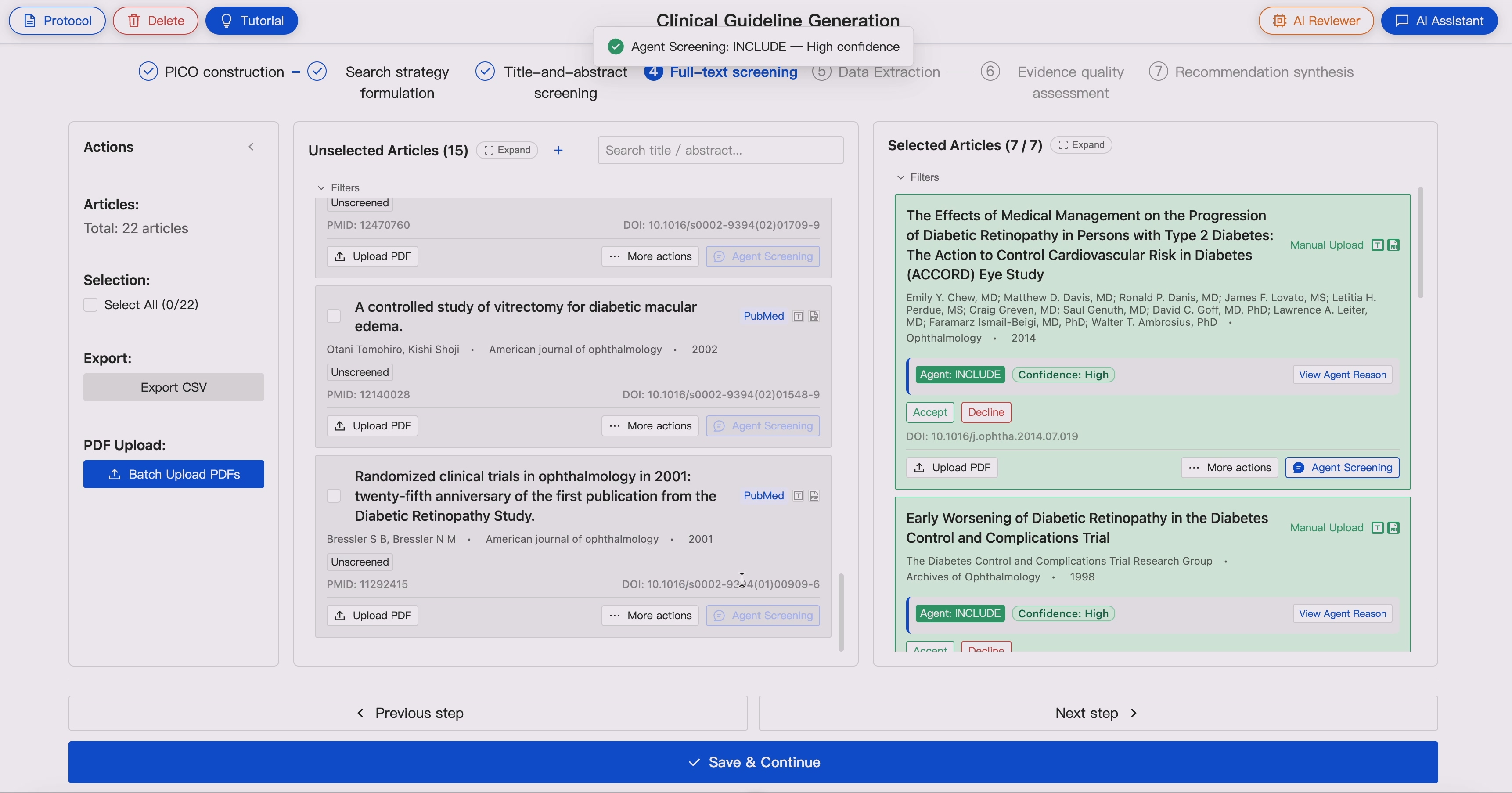Click the plus icon to add an article

(558, 150)
